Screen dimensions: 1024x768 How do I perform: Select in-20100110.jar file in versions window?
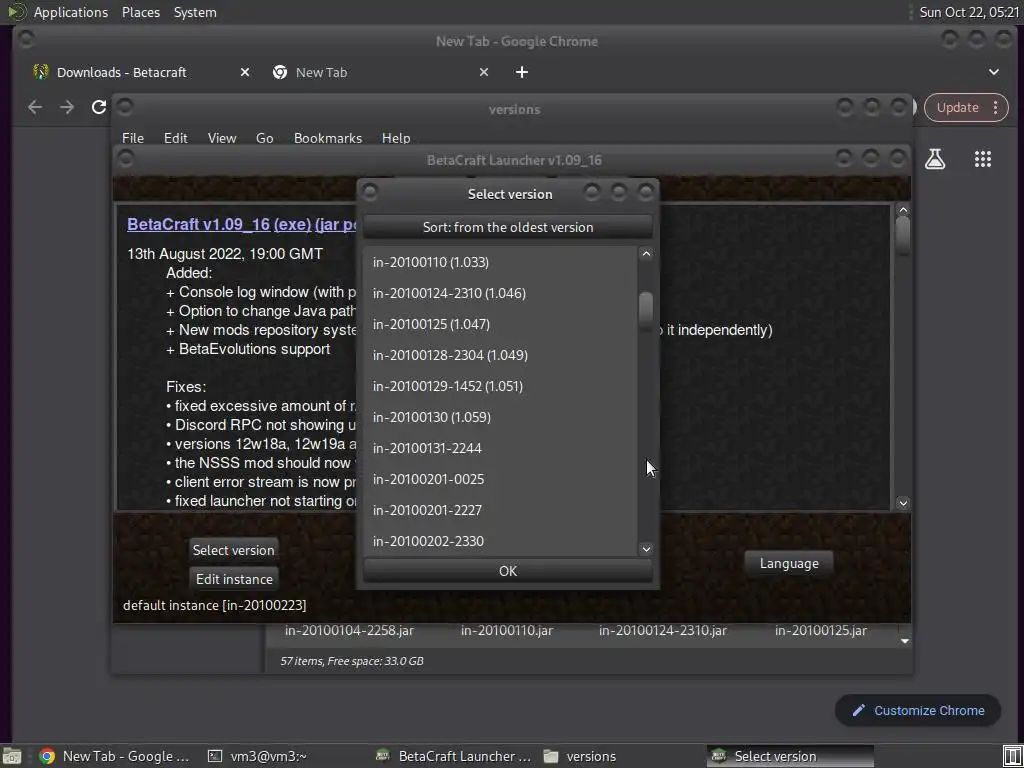pos(507,630)
